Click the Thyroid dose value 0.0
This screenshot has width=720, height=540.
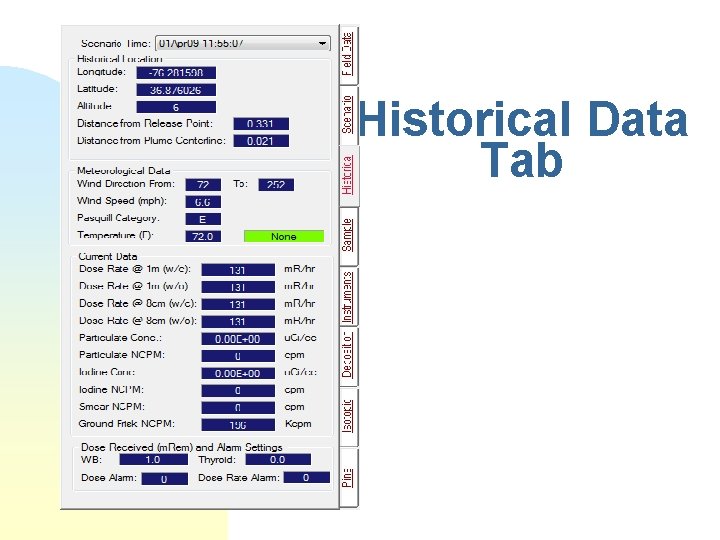coord(278,460)
